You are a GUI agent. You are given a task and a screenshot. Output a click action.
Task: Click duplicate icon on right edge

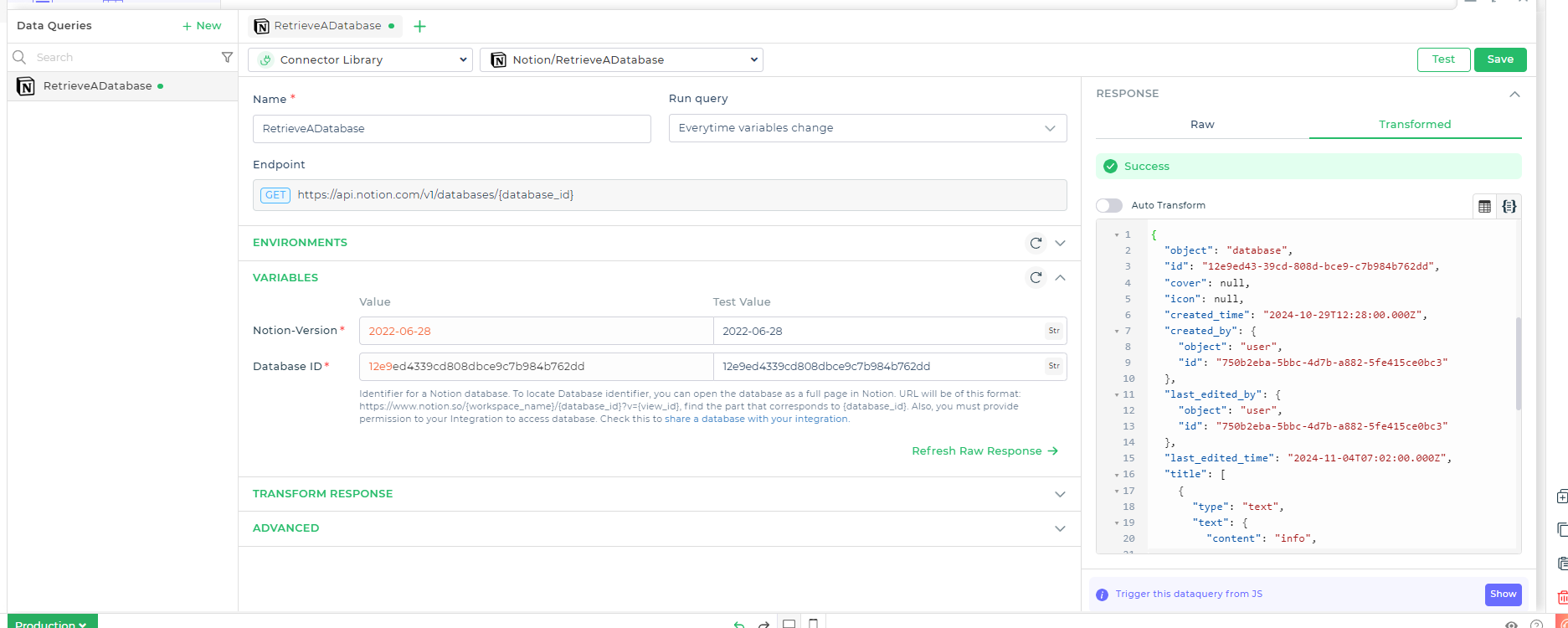point(1562,529)
